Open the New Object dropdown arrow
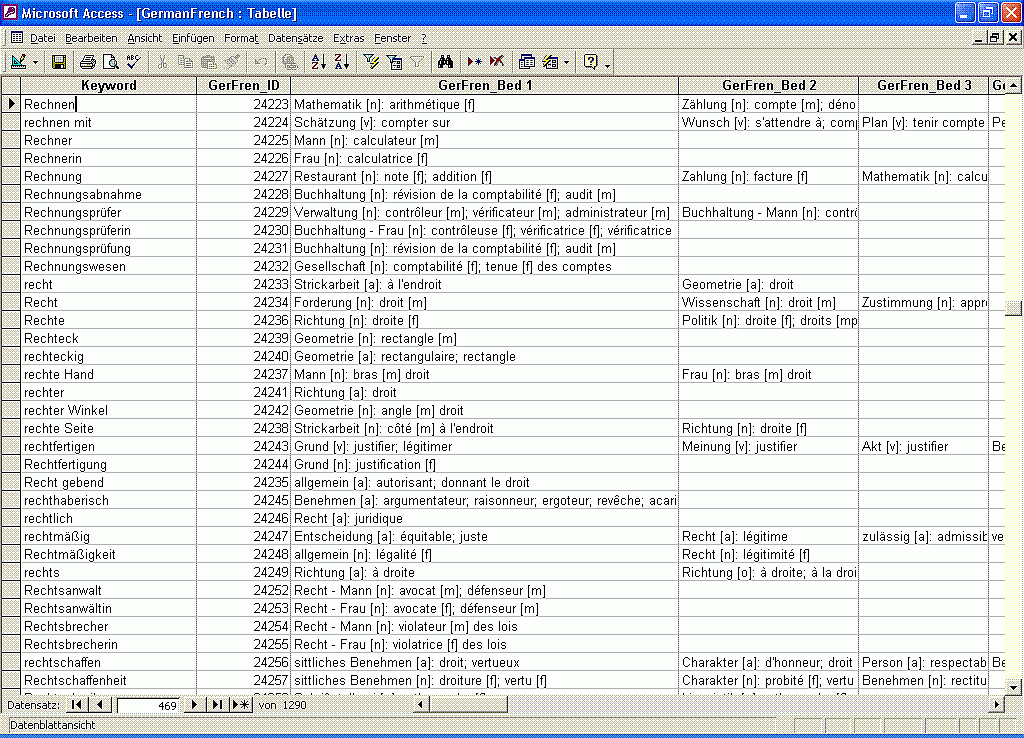 [x=566, y=63]
